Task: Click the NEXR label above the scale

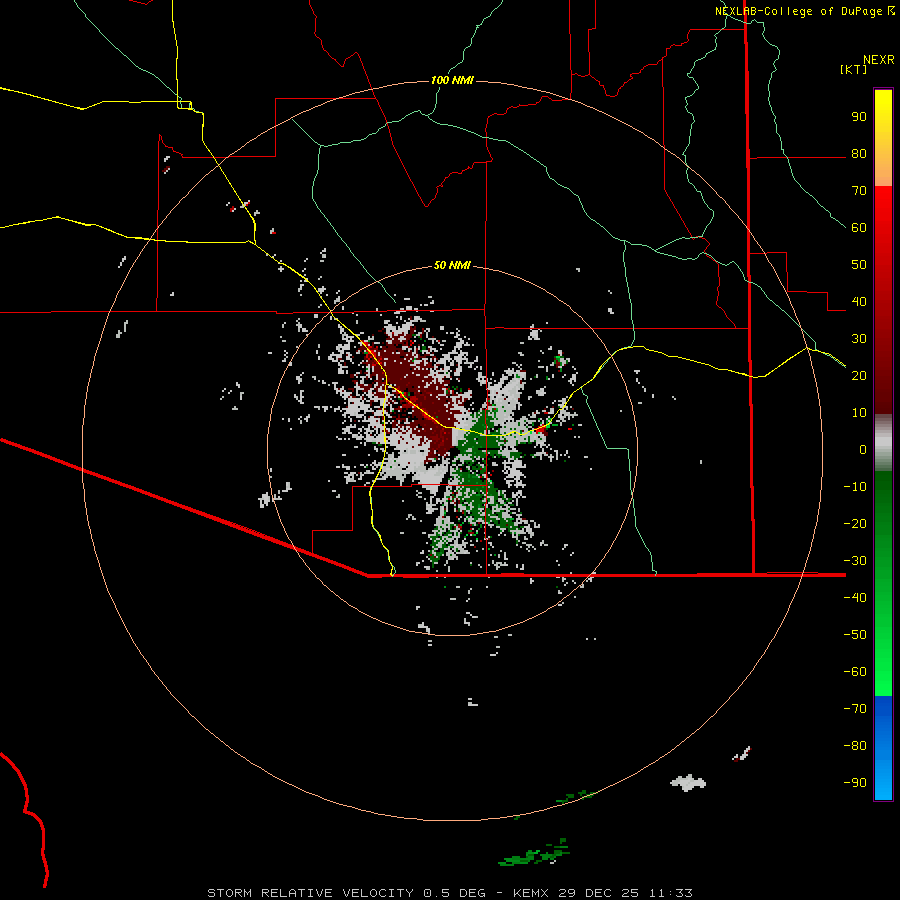Action: (879, 60)
